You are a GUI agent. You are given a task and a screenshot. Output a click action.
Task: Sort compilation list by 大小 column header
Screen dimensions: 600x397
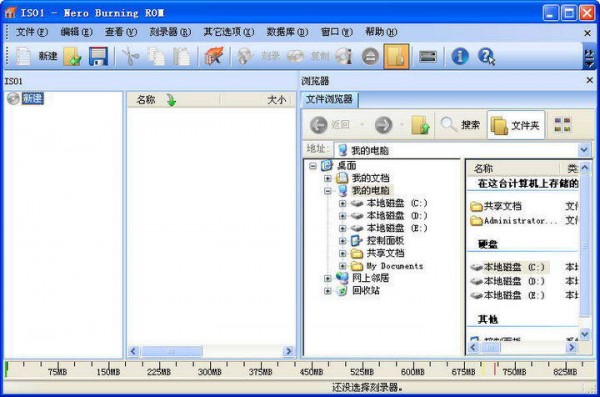pos(256,100)
